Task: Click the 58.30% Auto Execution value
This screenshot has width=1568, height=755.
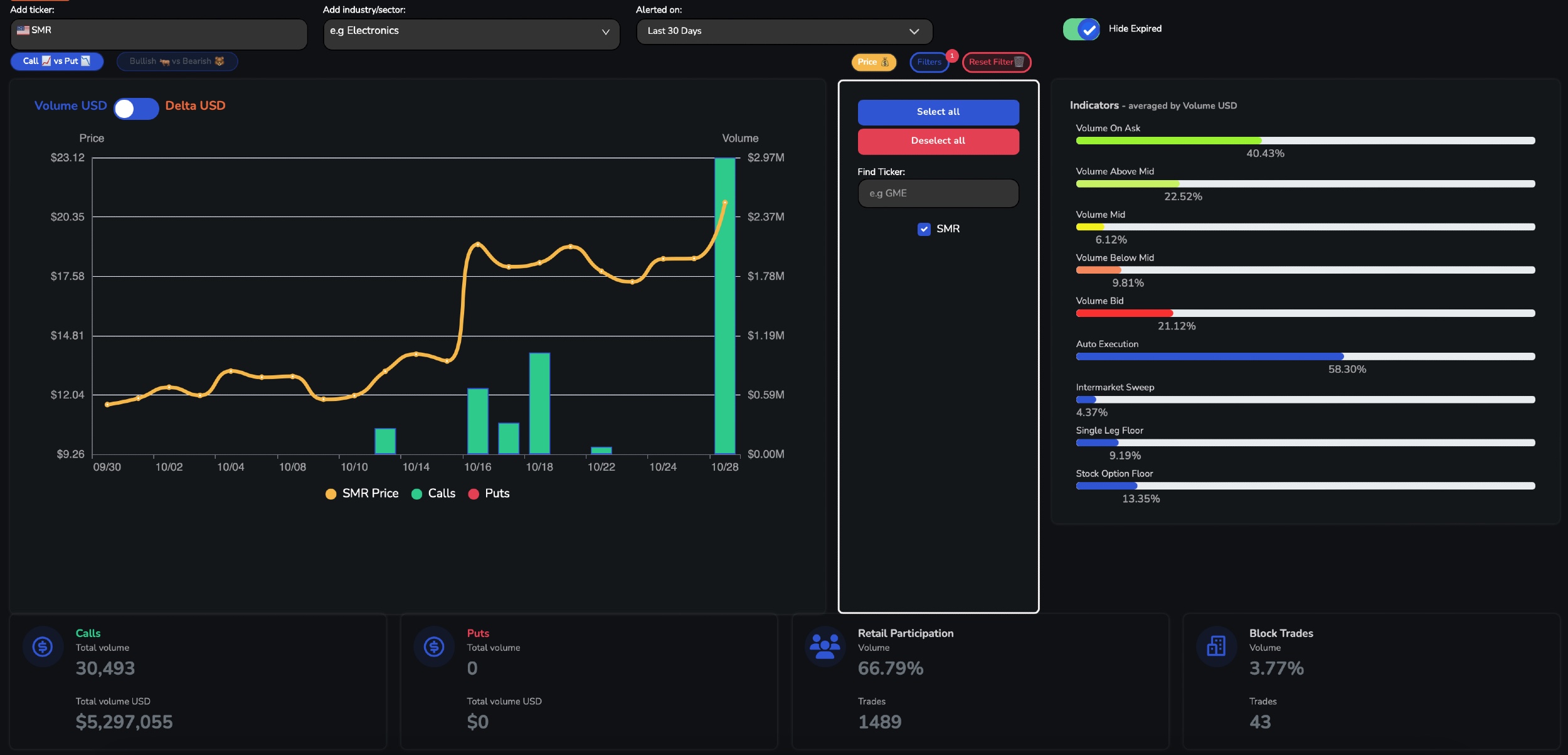Action: [1347, 370]
